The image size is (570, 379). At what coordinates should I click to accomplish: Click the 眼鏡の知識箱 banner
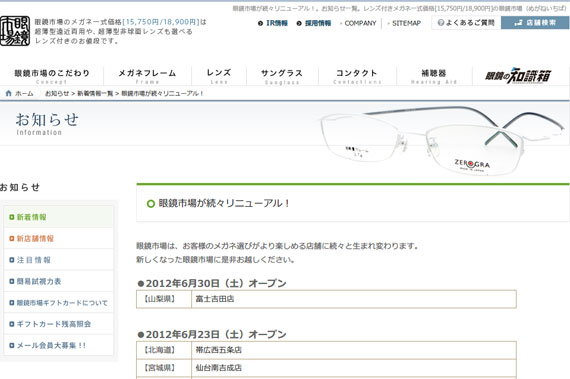[x=518, y=76]
